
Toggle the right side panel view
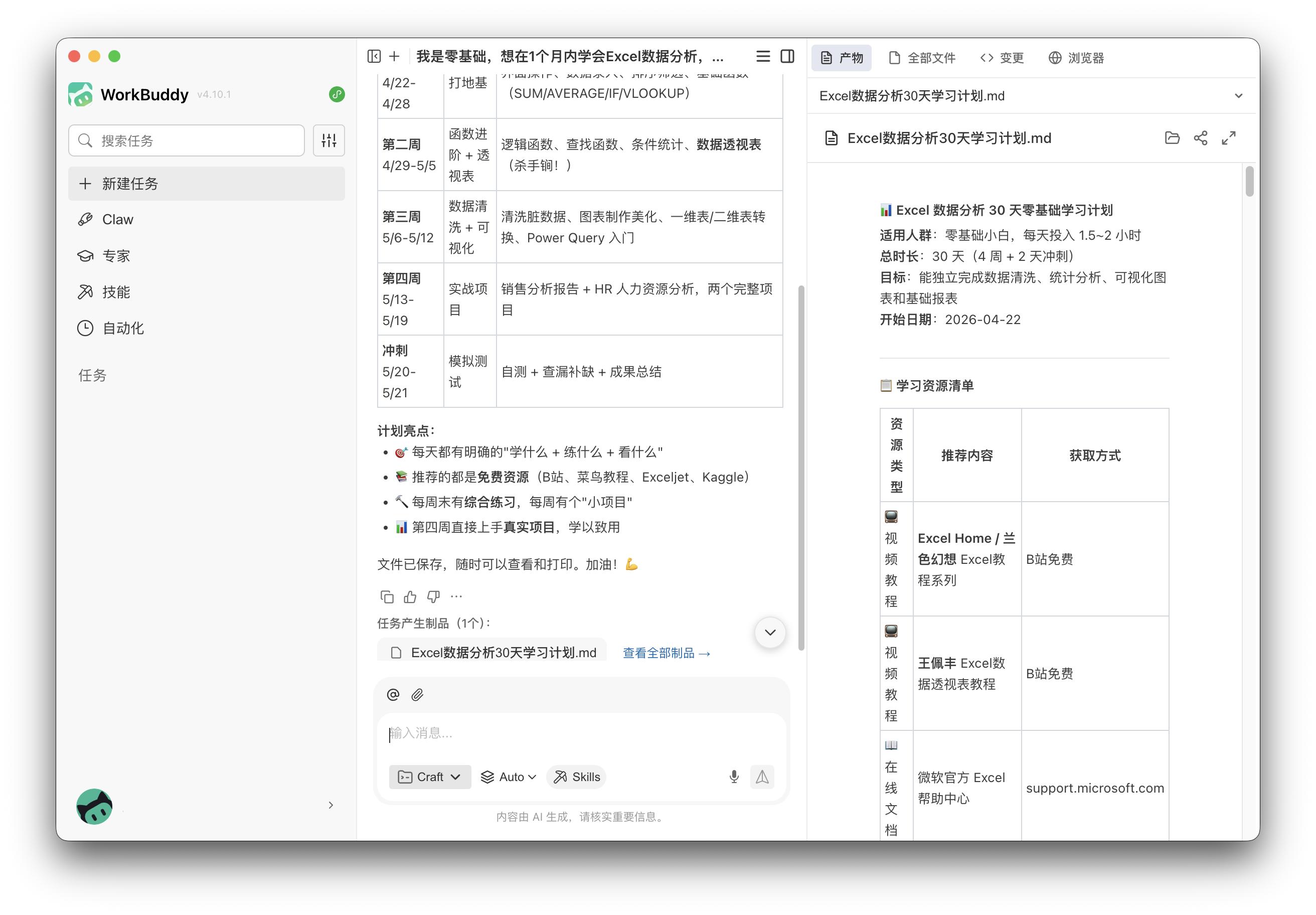pos(787,56)
